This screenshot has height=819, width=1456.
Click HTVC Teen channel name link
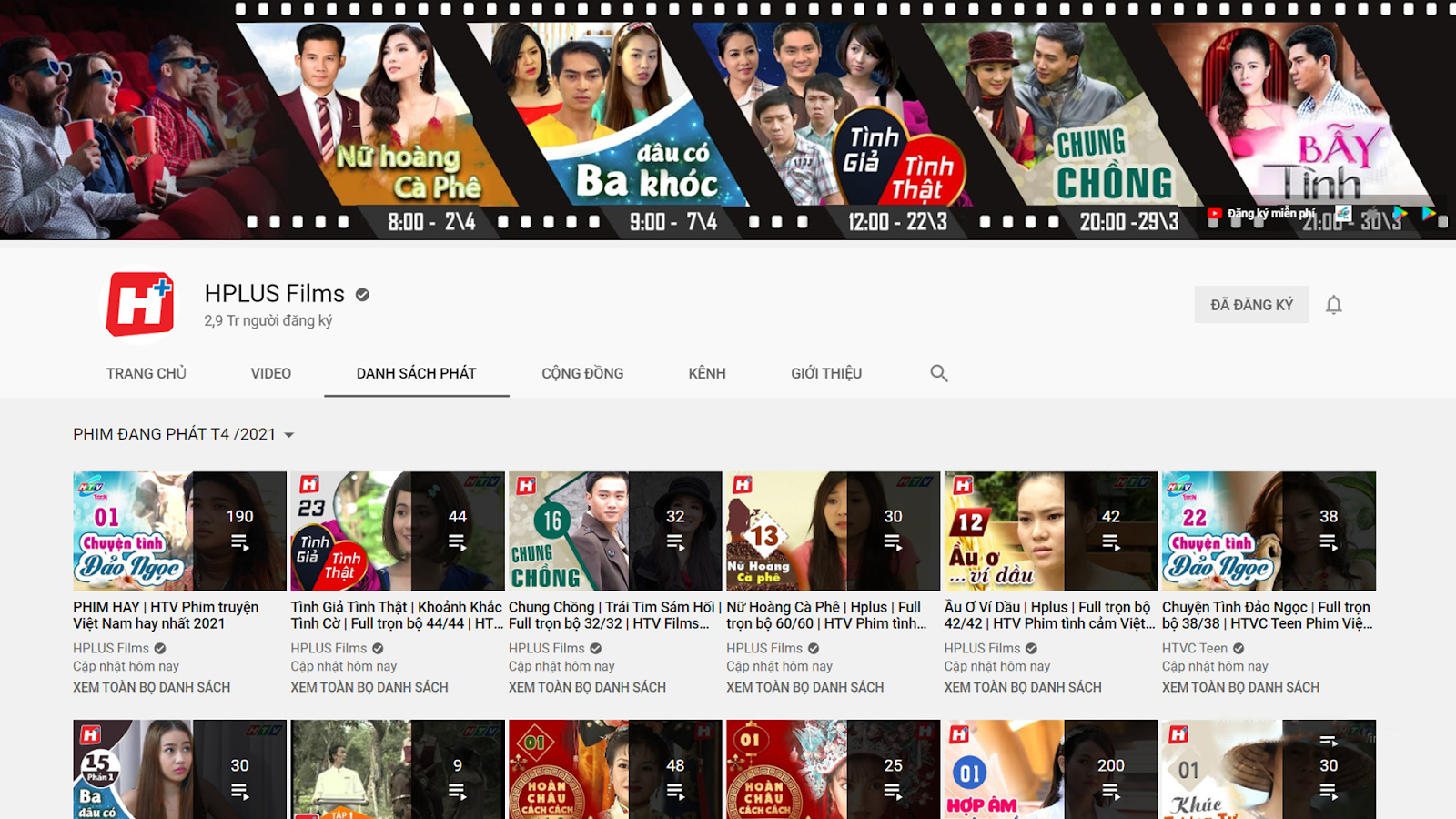(x=1194, y=648)
